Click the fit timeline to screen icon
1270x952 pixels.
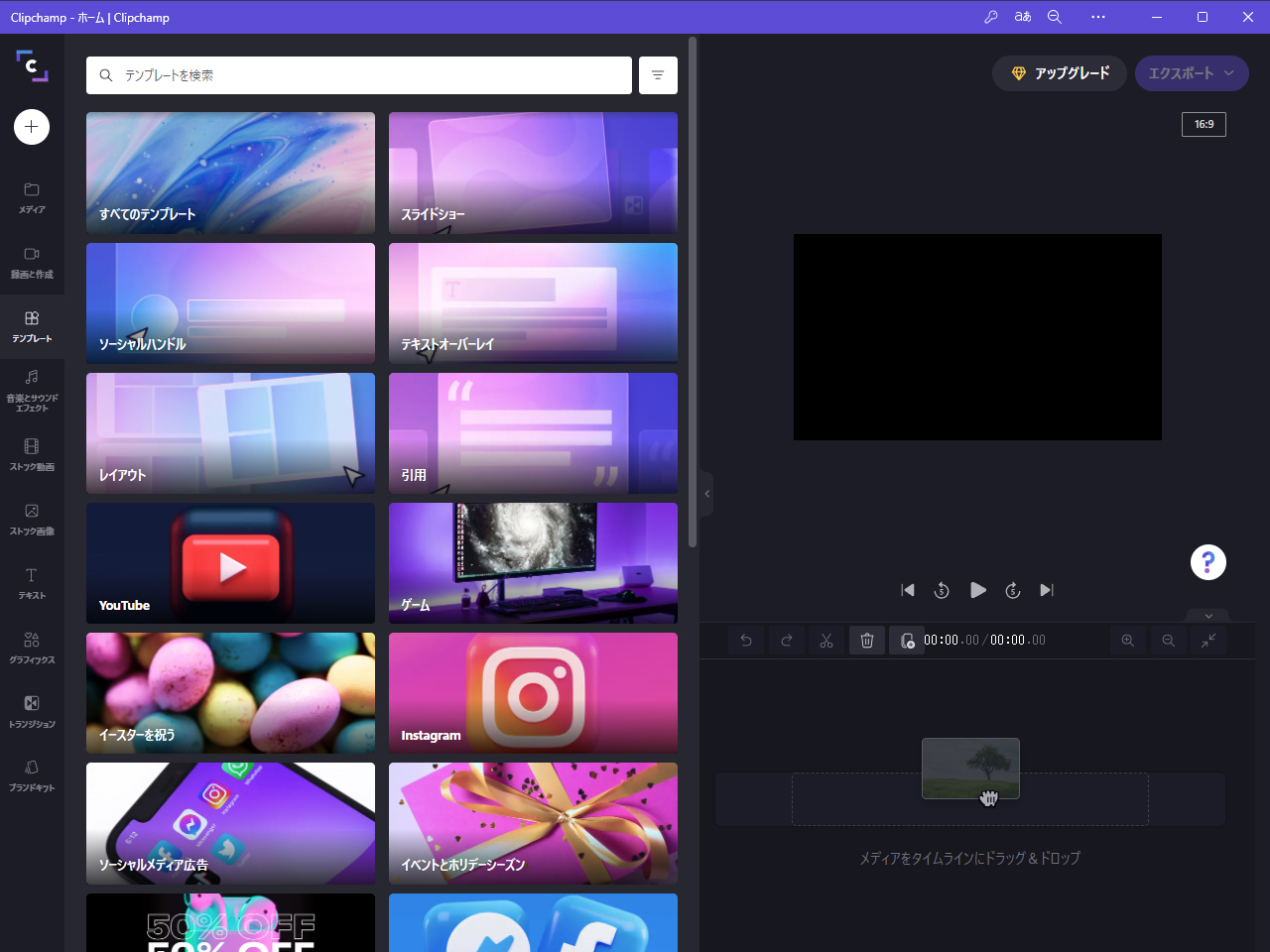pyautogui.click(x=1208, y=641)
